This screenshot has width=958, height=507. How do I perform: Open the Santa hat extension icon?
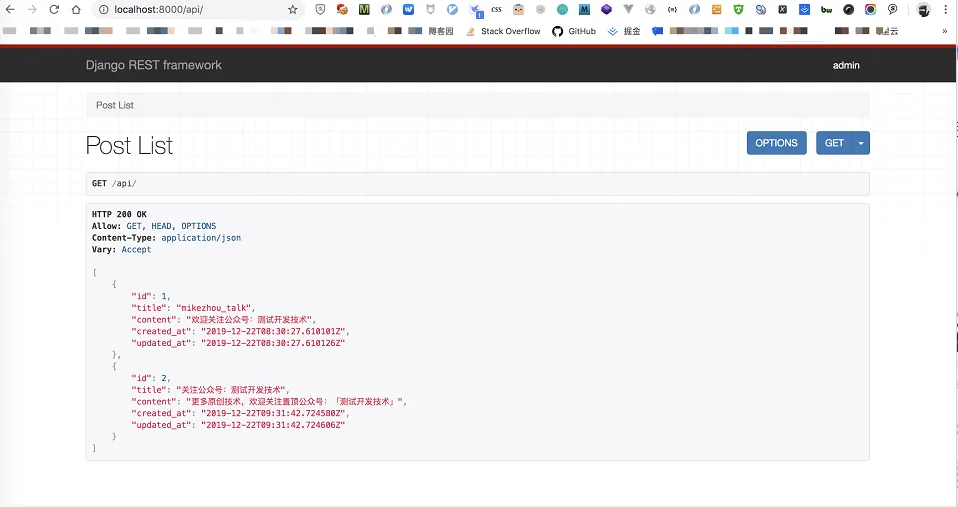point(342,9)
